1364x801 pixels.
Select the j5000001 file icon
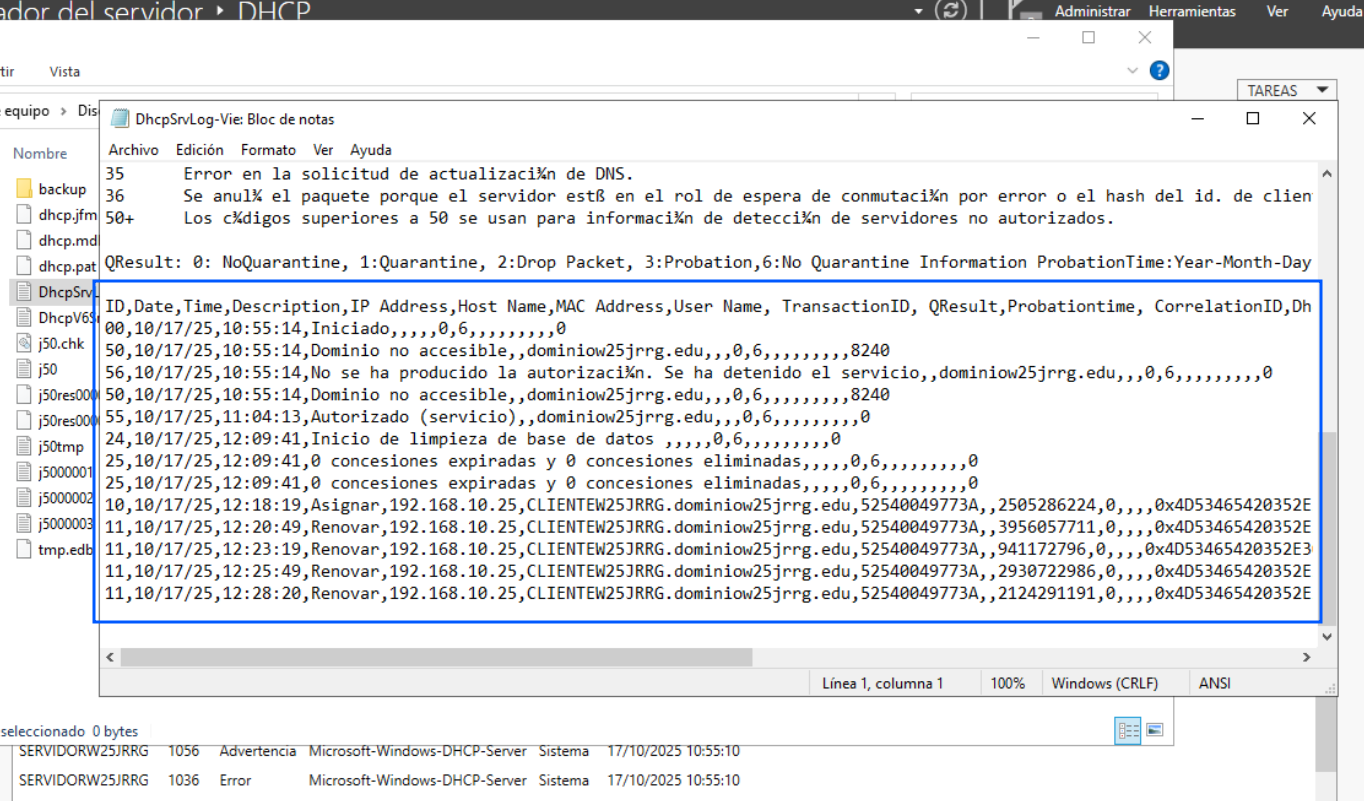point(24,472)
